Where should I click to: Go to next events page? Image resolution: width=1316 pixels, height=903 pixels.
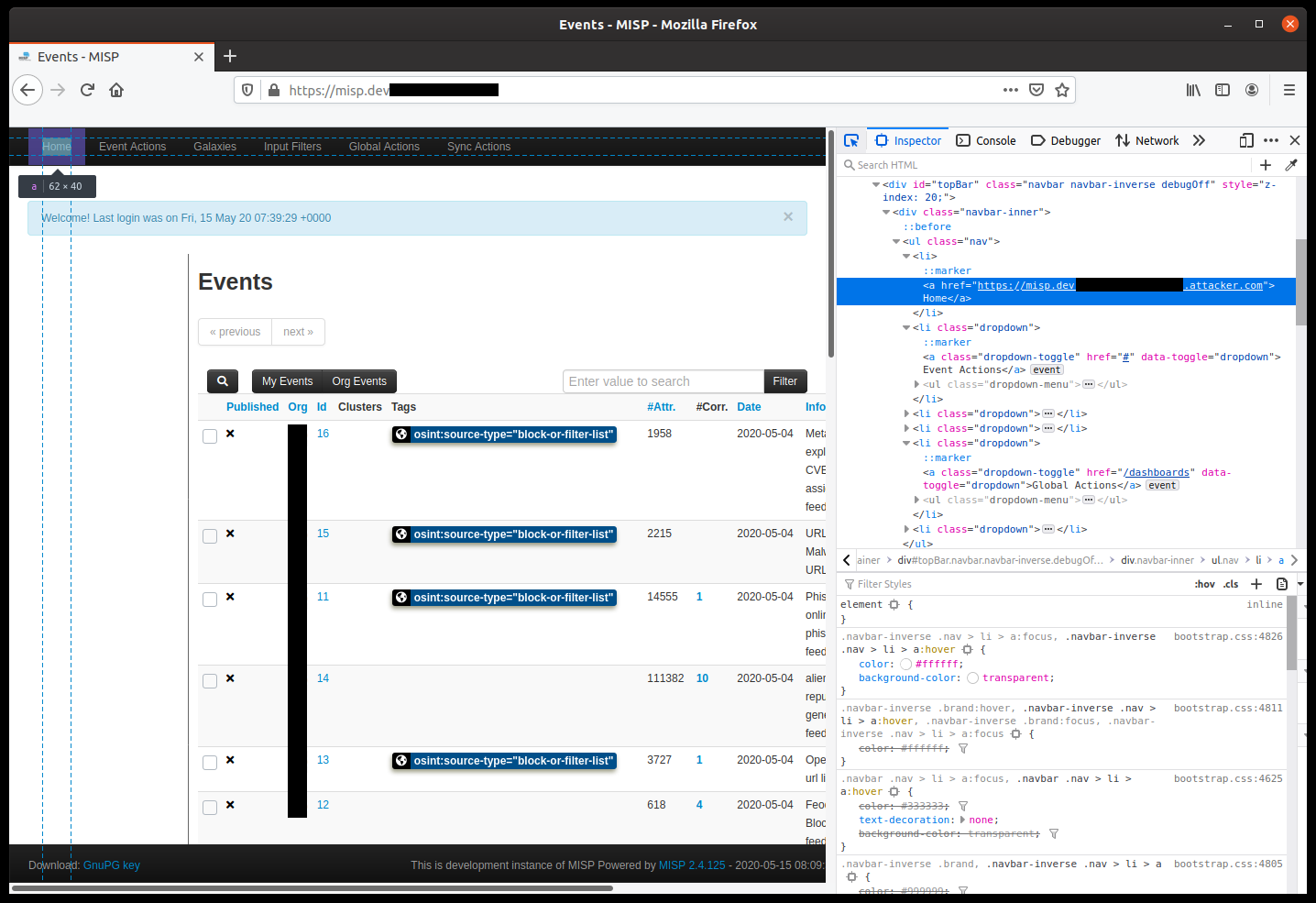[298, 332]
